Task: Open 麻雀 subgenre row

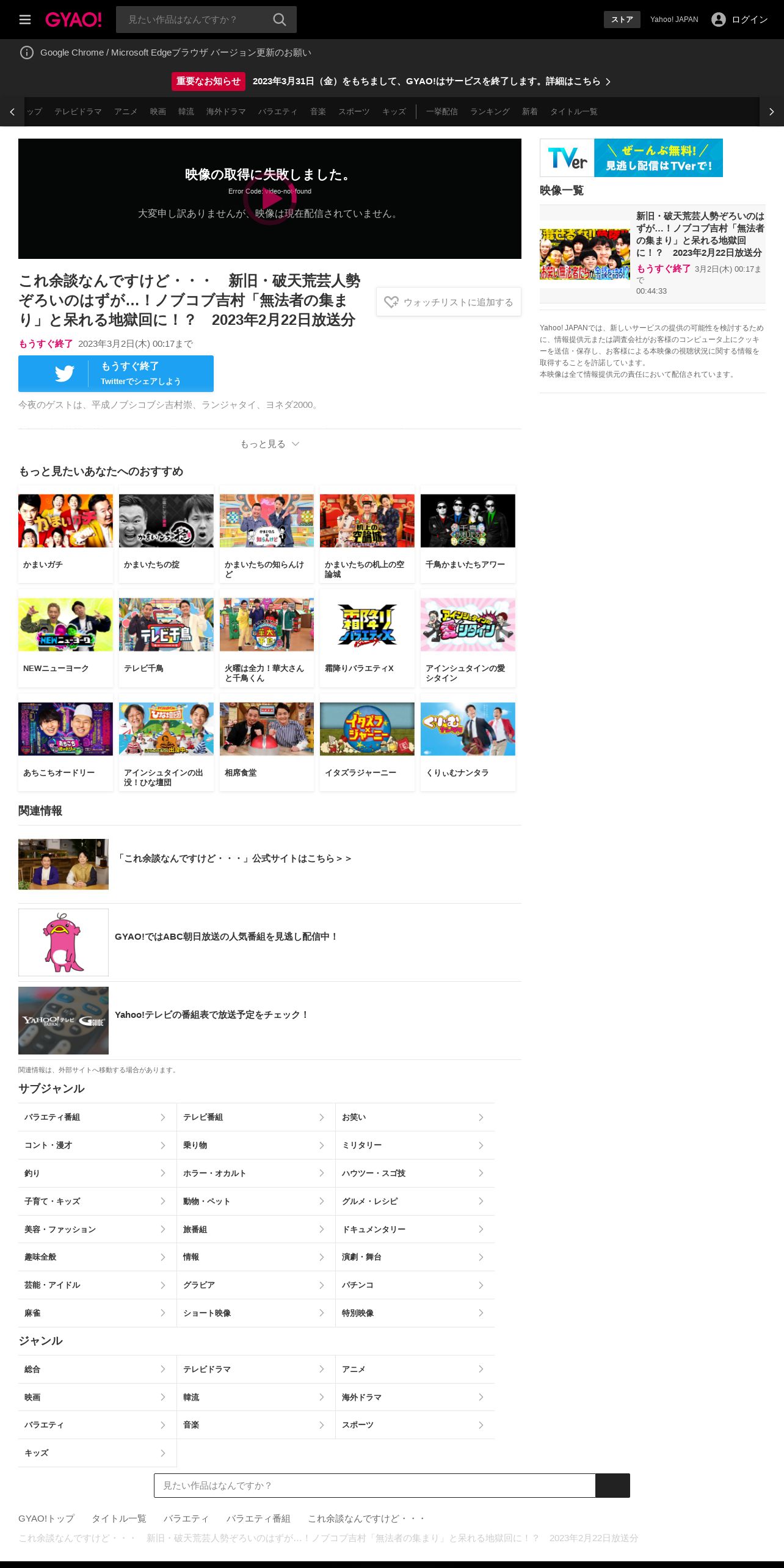Action: 97,1313
